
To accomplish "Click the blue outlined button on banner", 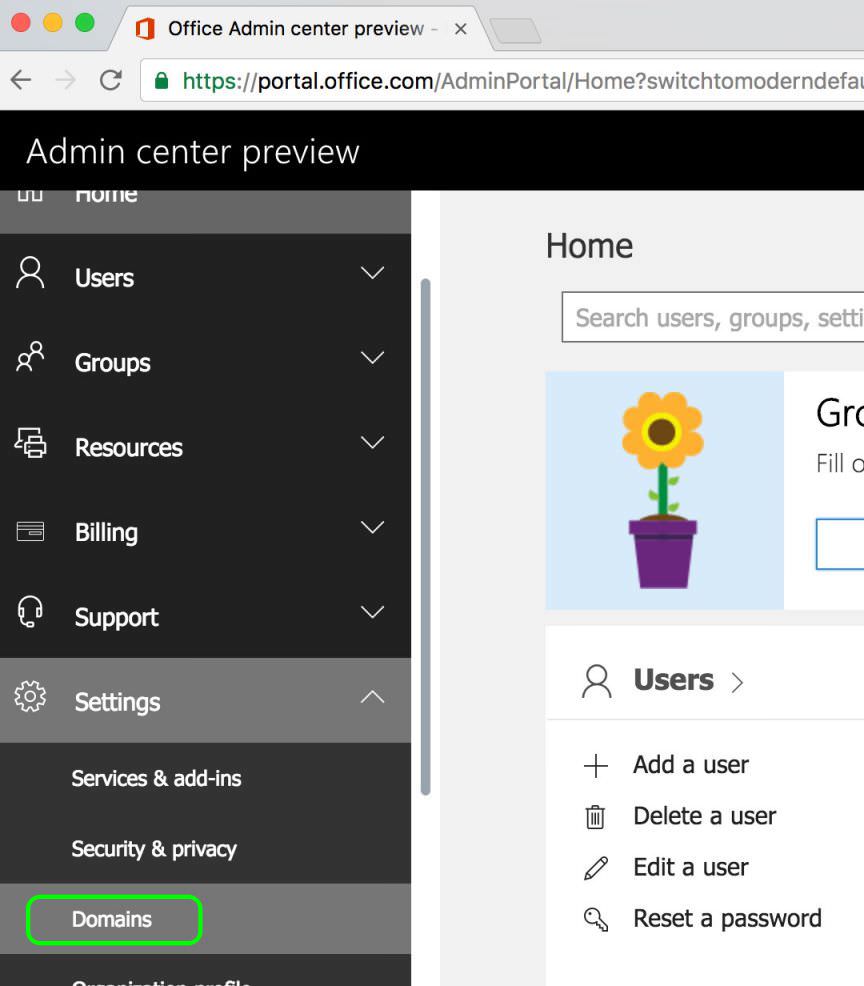I will tap(840, 544).
